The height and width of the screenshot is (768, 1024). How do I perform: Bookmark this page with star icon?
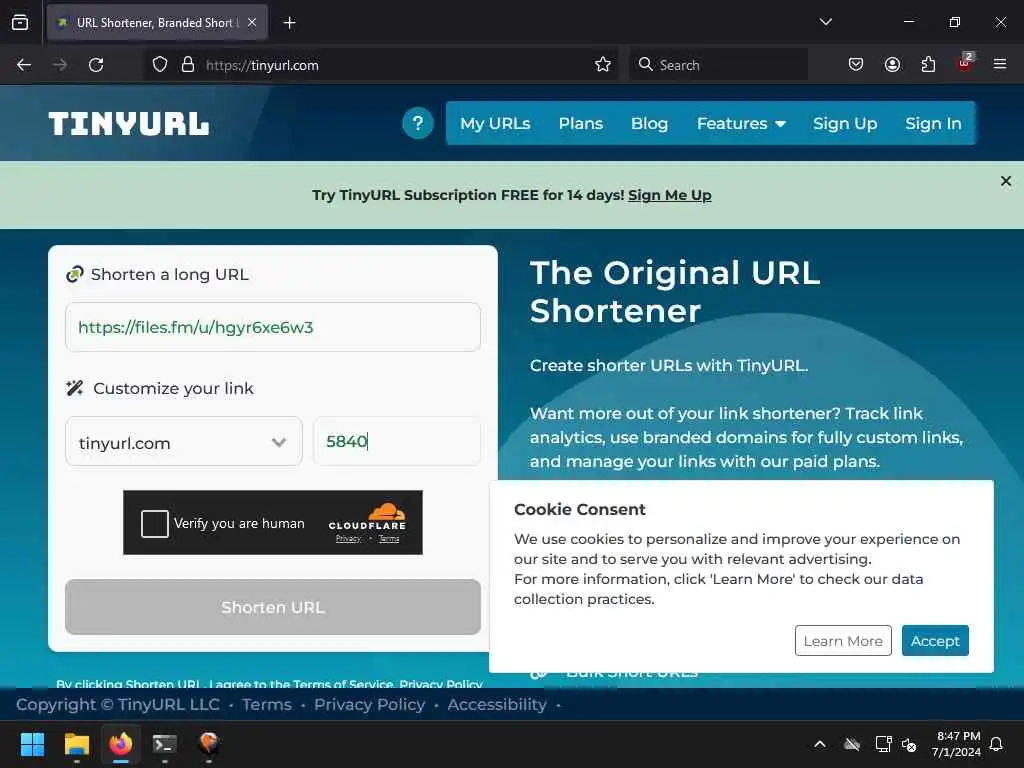point(603,65)
